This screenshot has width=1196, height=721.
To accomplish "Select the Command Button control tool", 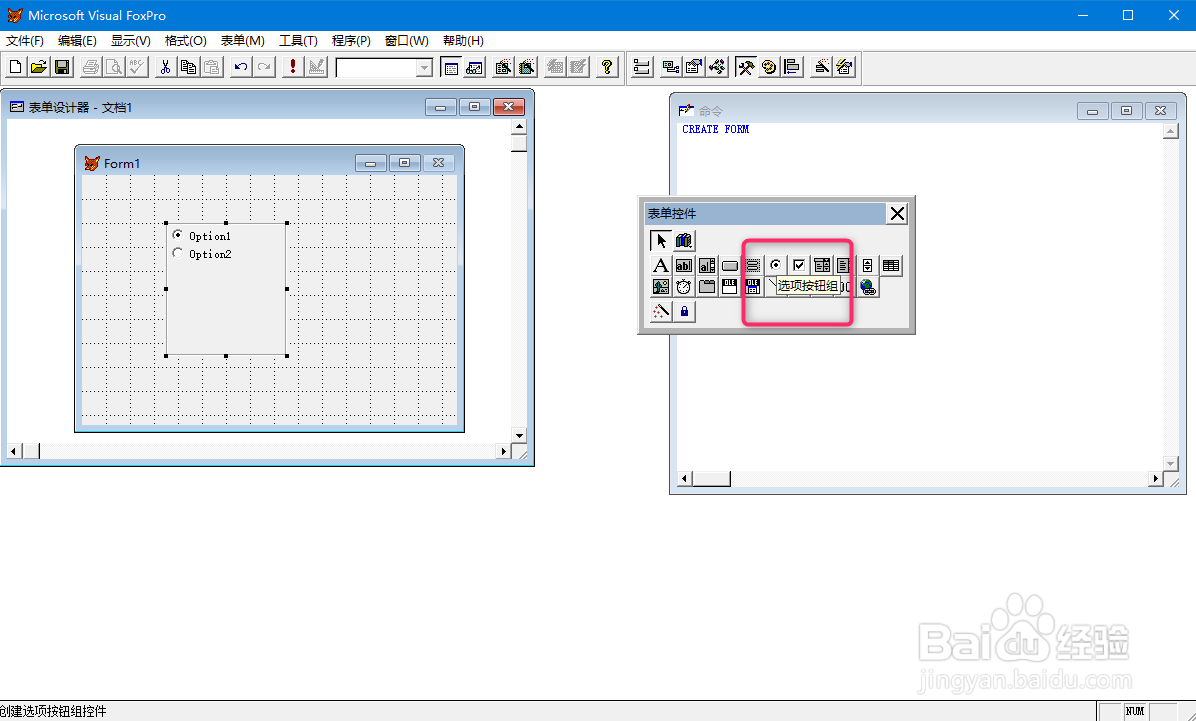I will point(730,266).
